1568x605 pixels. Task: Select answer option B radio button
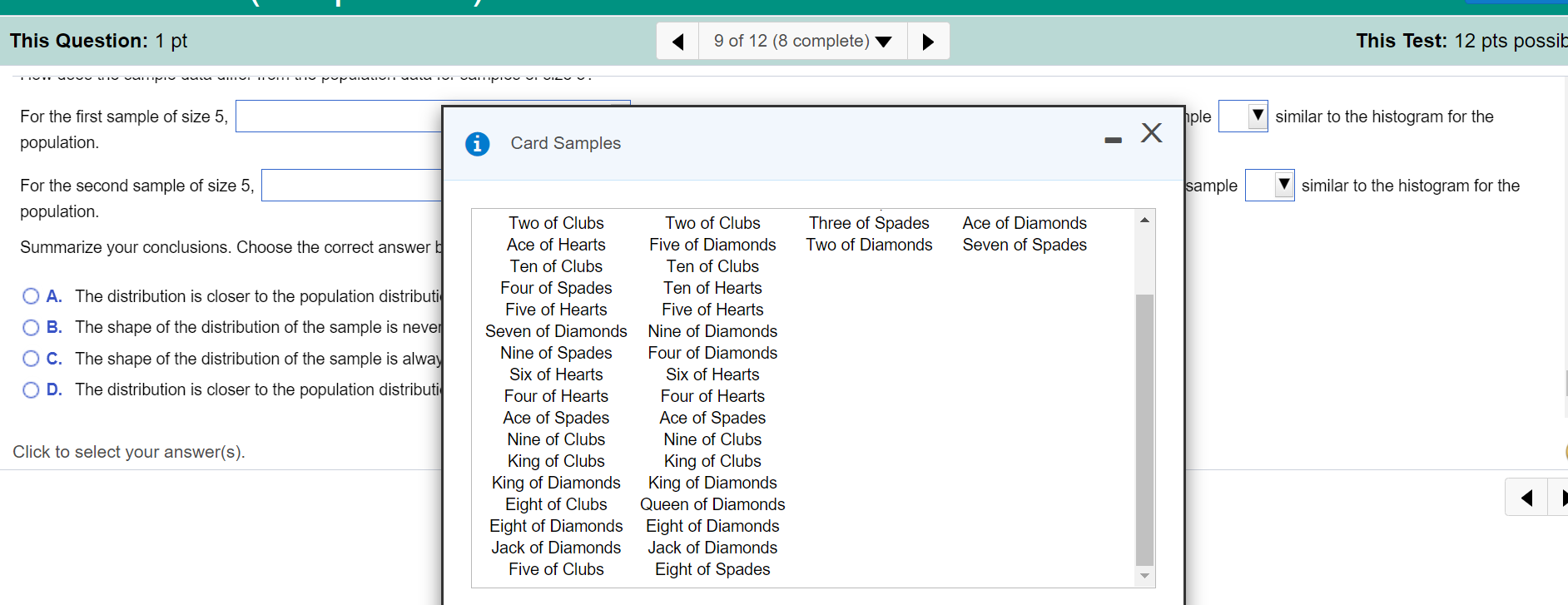coord(31,327)
